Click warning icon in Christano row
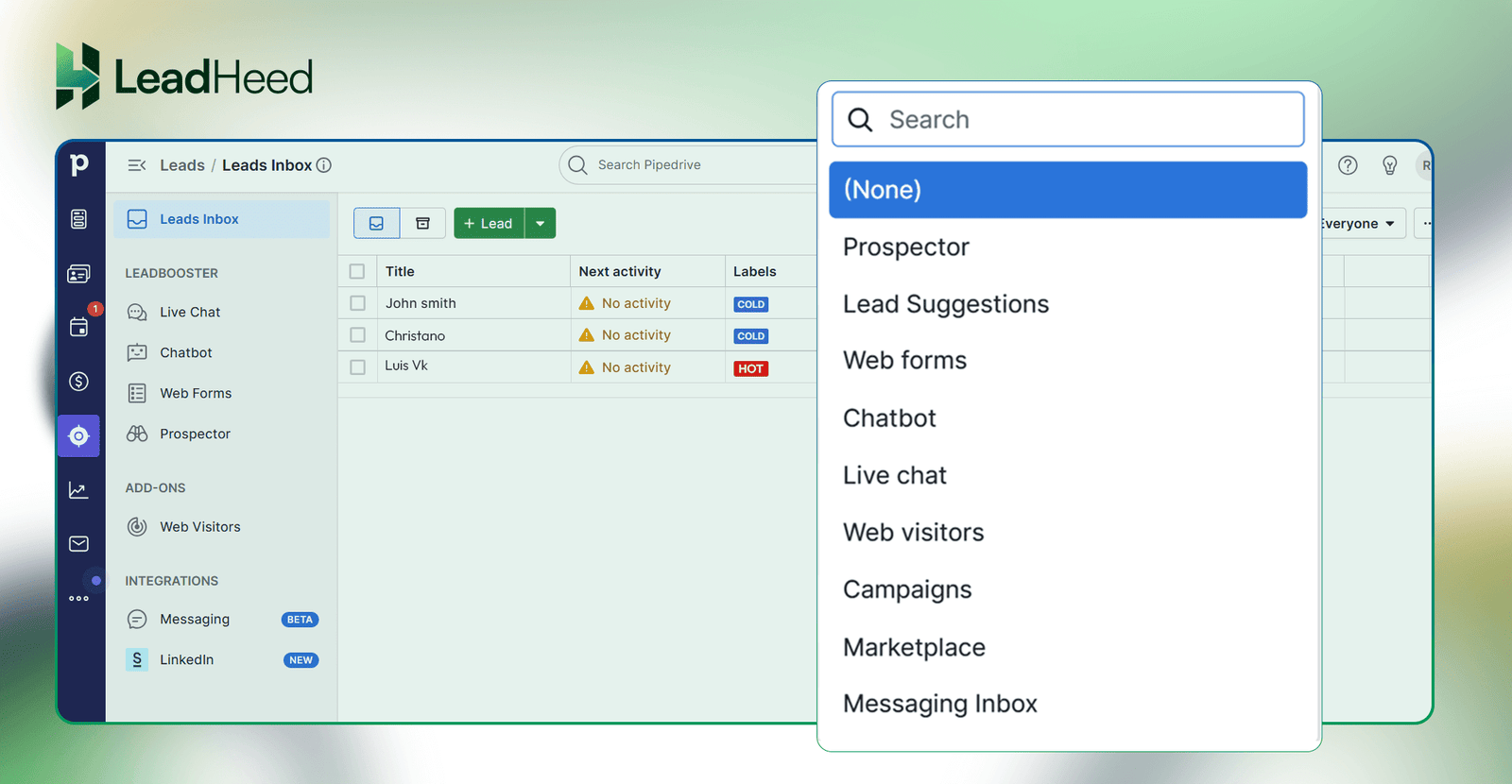 click(587, 335)
